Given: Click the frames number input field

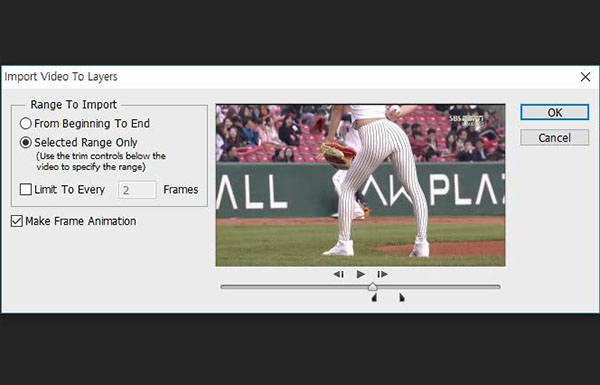Looking at the screenshot, I should point(137,190).
